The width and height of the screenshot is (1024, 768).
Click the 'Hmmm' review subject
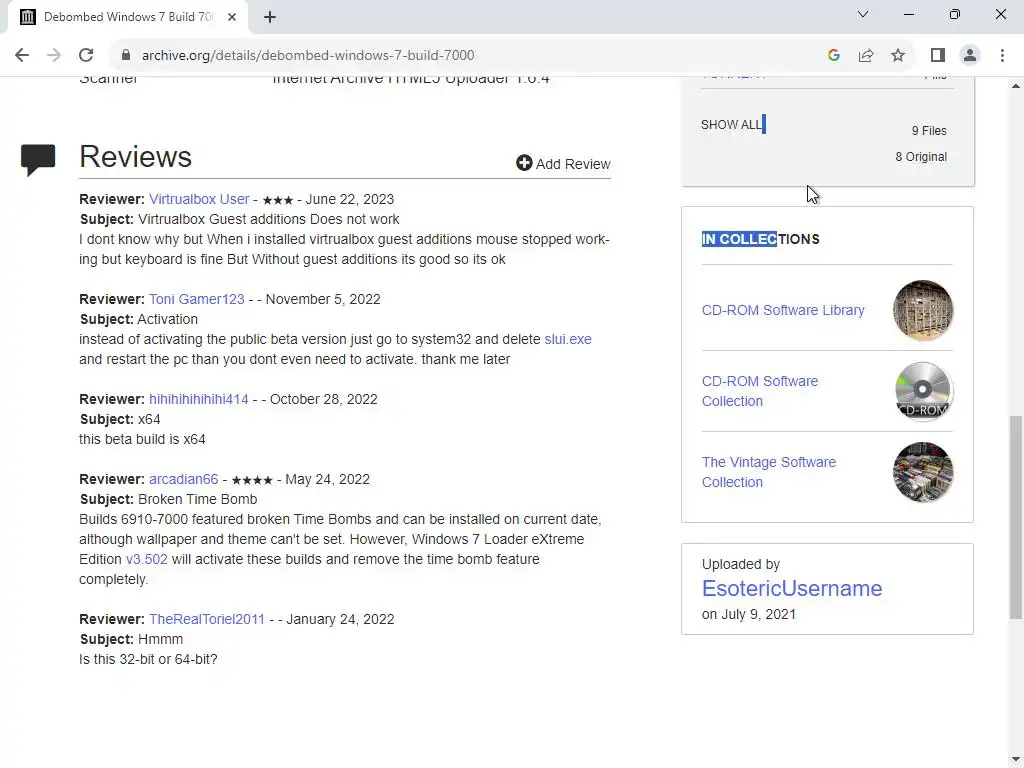pos(160,639)
